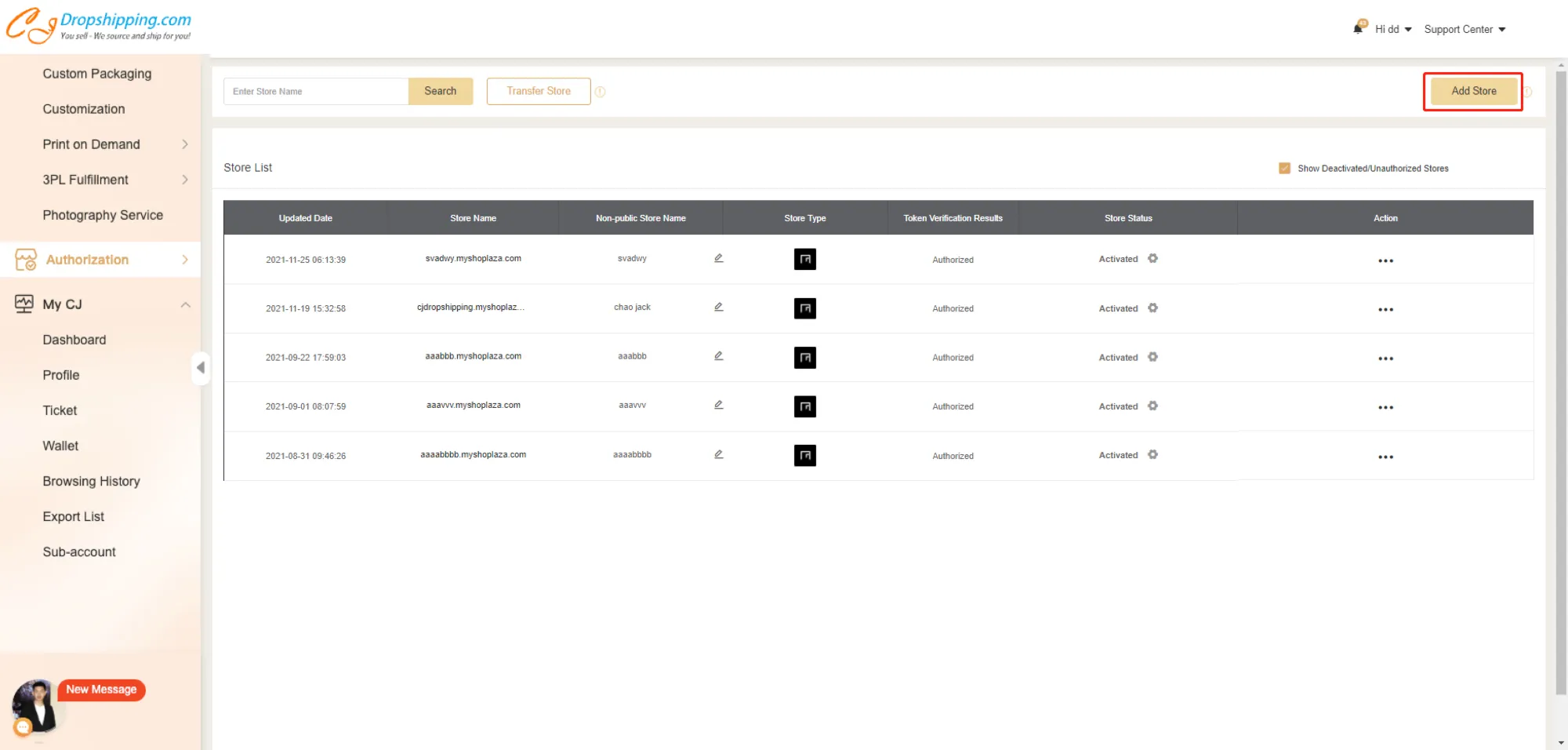Expand the Support Center dropdown
Viewport: 1568px width, 750px height.
(1465, 29)
